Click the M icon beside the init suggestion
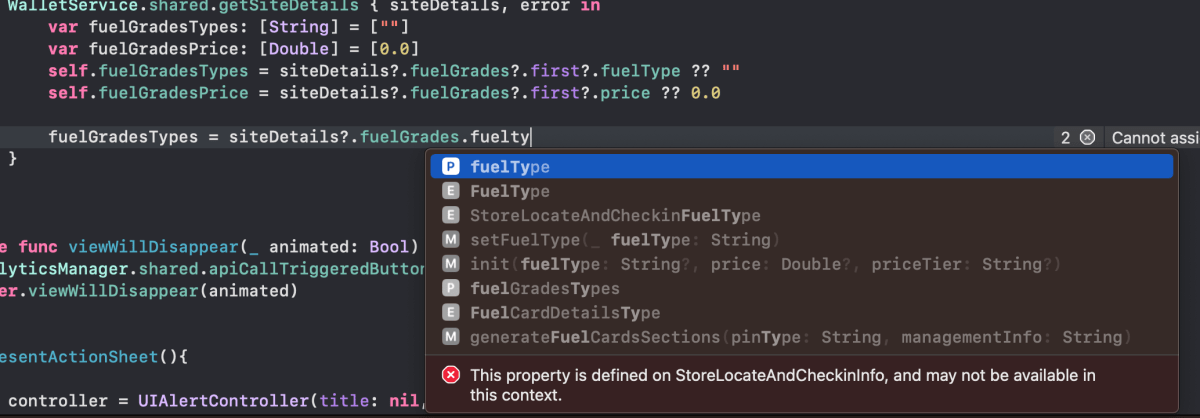 pos(451,264)
